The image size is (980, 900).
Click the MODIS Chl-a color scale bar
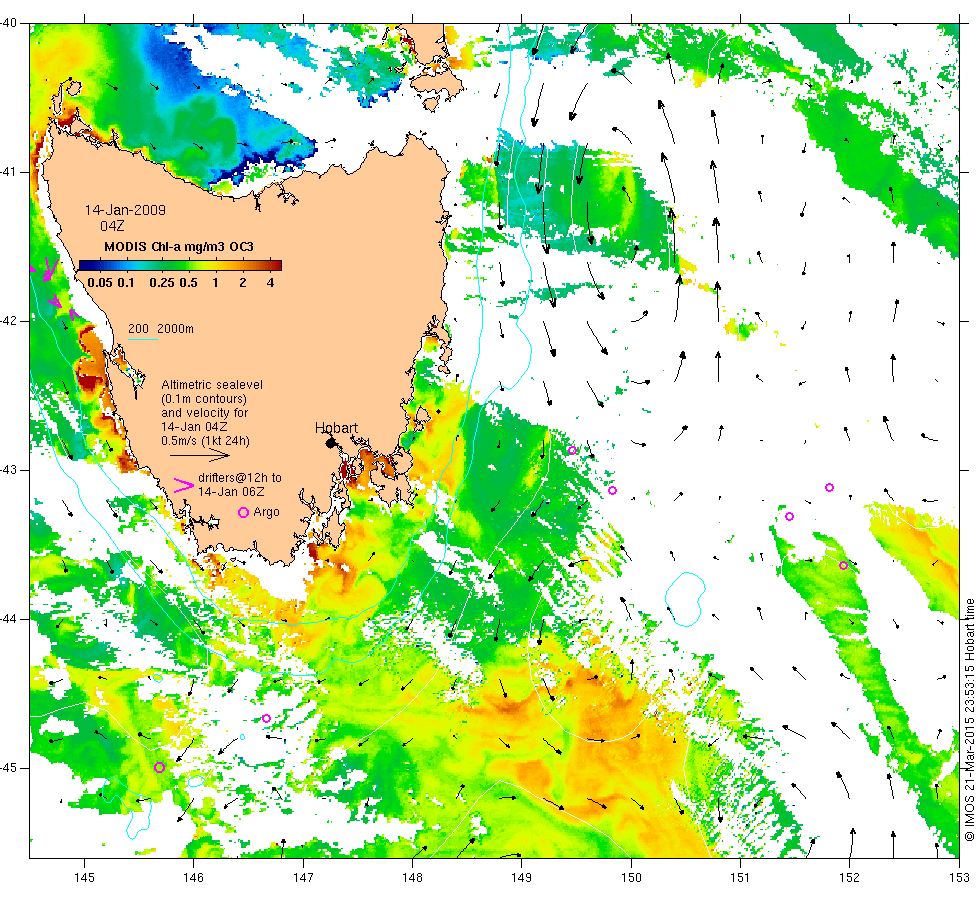tap(180, 265)
